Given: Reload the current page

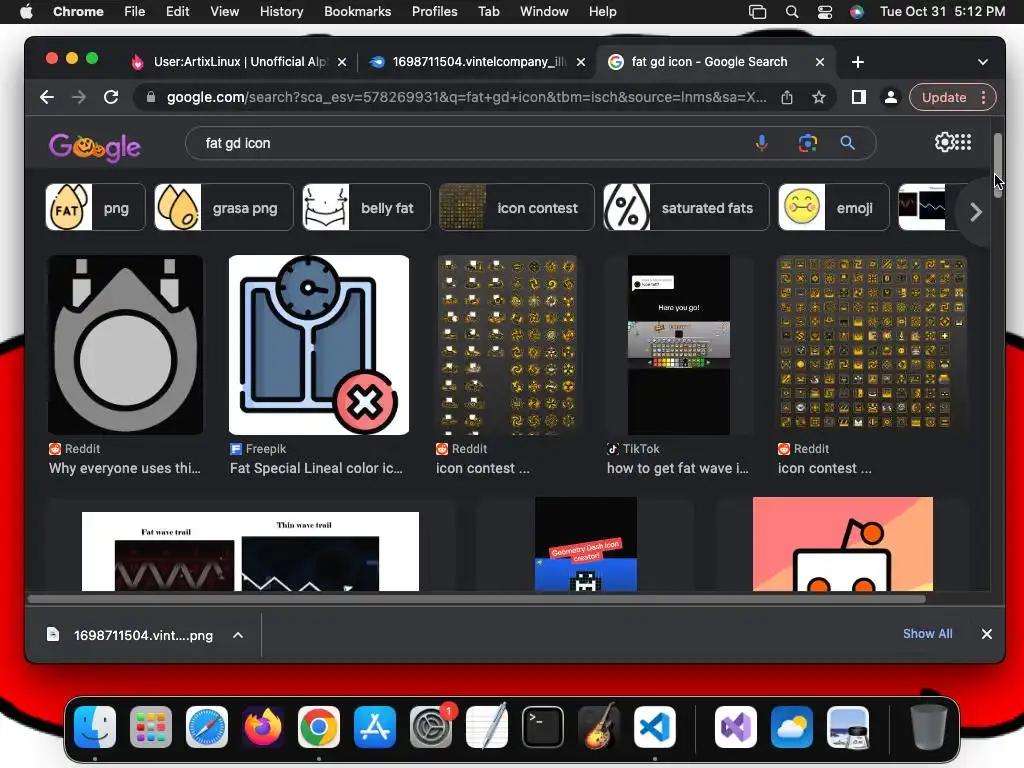Looking at the screenshot, I should pyautogui.click(x=111, y=97).
